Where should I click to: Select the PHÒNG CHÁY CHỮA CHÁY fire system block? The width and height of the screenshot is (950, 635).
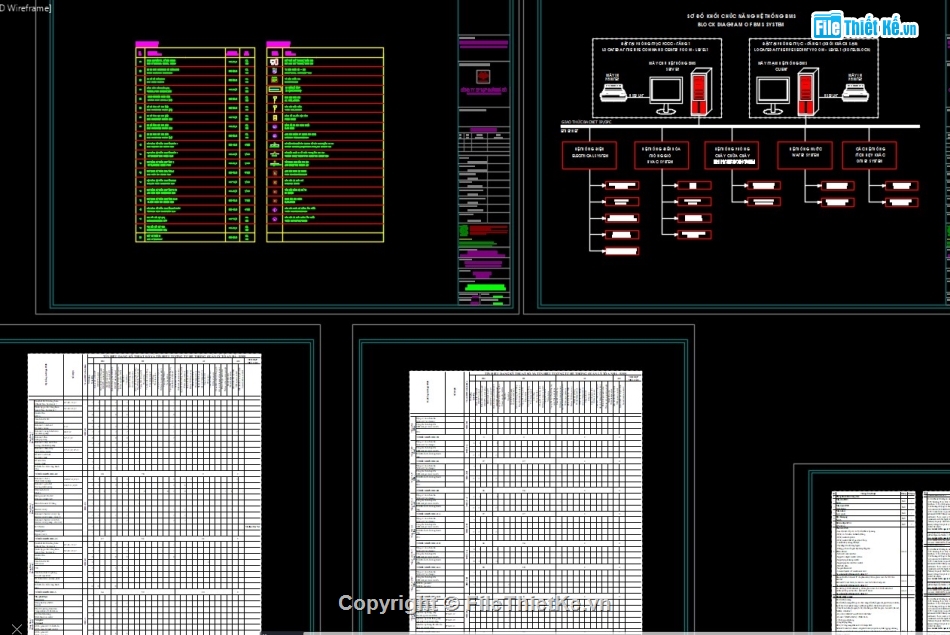[732, 155]
